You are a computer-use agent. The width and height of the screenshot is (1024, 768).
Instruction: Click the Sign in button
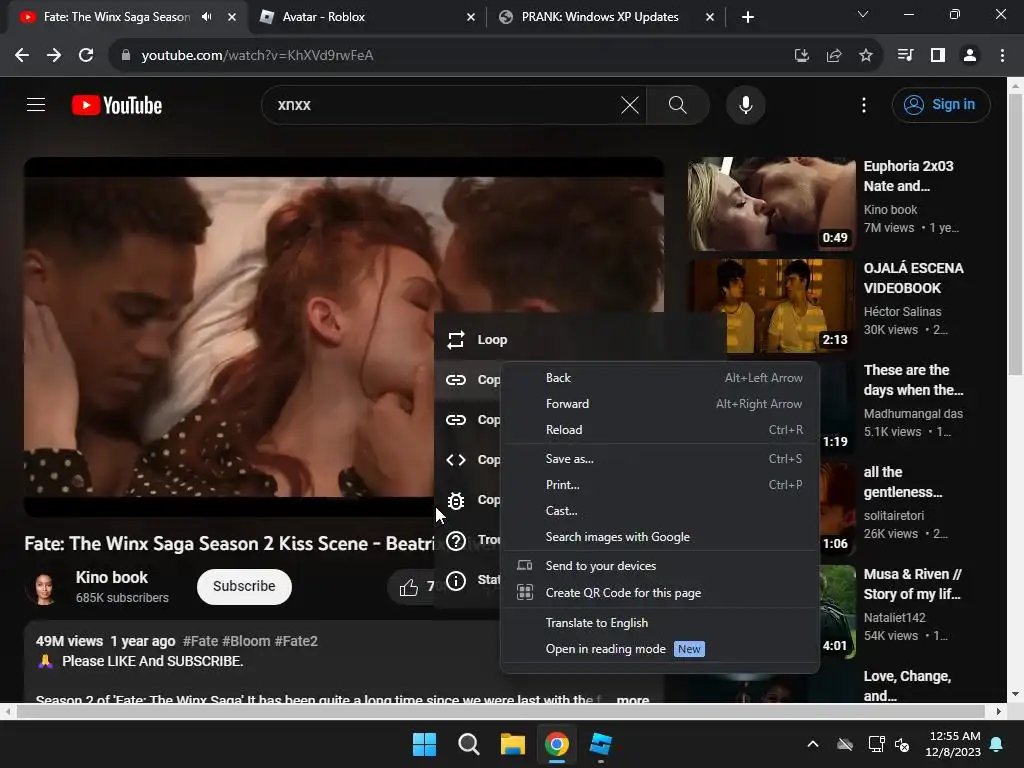coord(940,104)
